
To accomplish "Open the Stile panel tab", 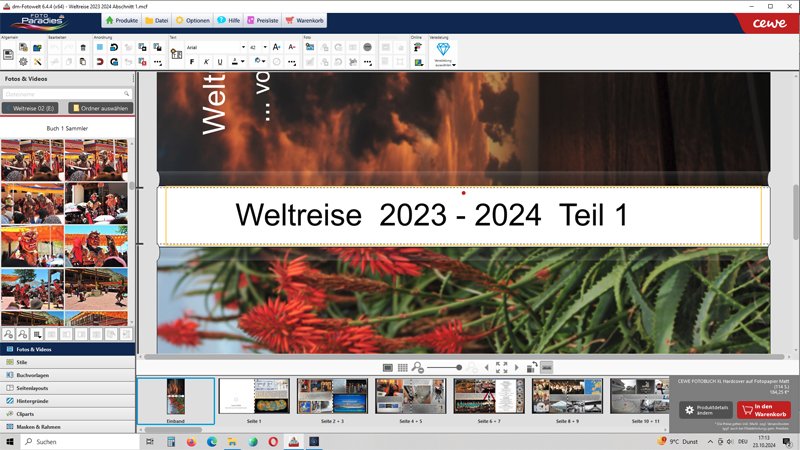I will (x=67, y=362).
